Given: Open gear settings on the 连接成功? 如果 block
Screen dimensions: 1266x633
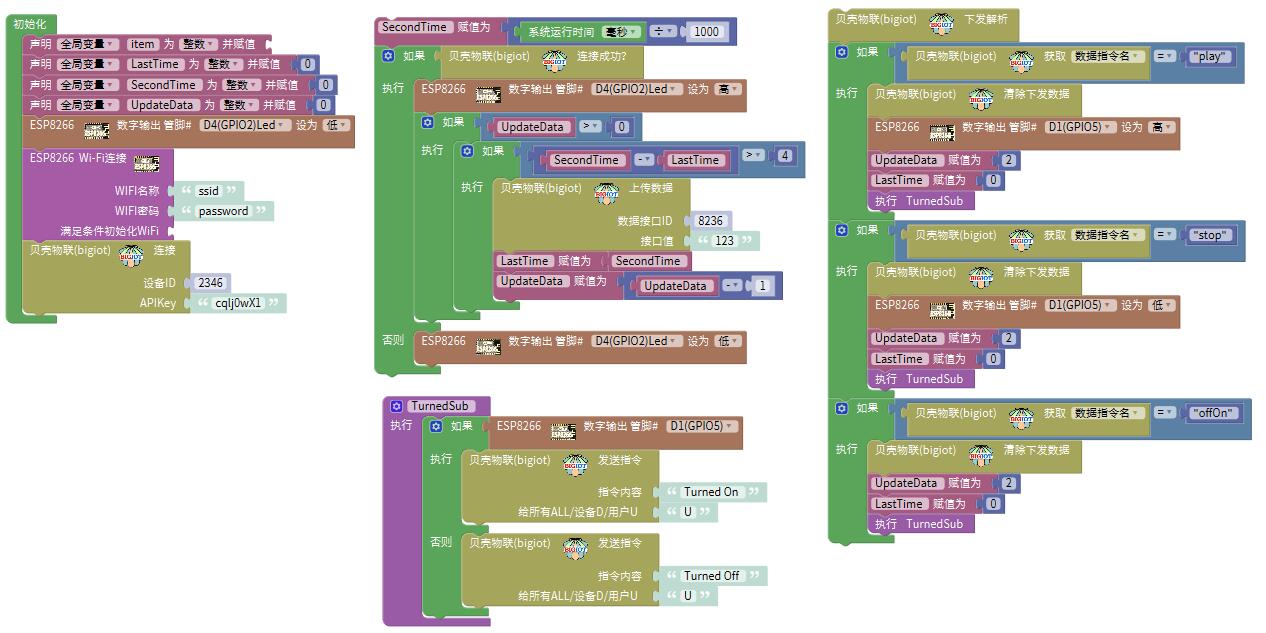Looking at the screenshot, I should tap(389, 56).
